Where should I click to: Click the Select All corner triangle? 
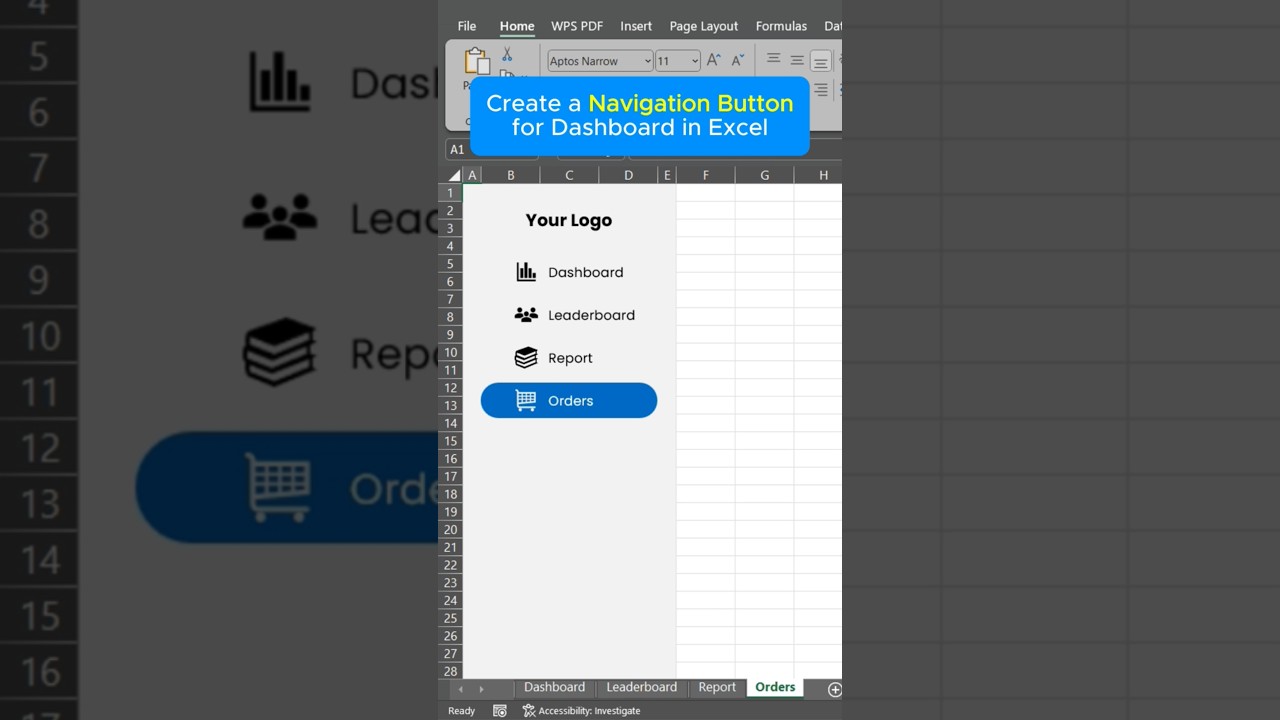click(453, 175)
